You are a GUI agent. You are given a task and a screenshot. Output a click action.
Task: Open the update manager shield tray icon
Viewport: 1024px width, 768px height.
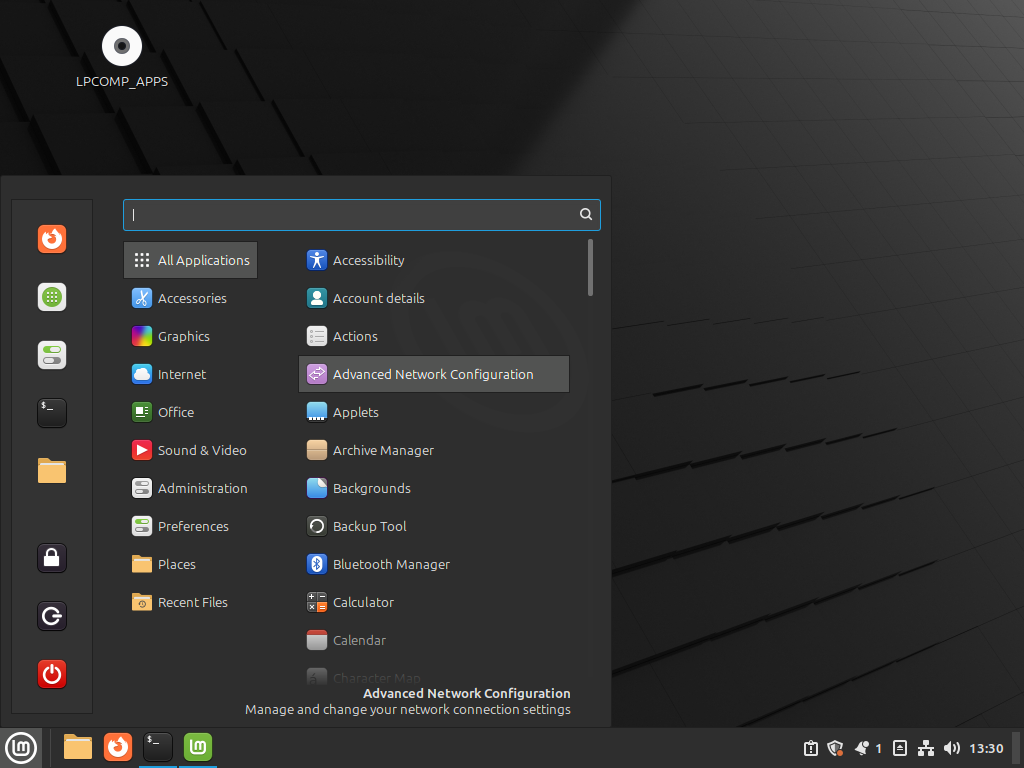(835, 748)
